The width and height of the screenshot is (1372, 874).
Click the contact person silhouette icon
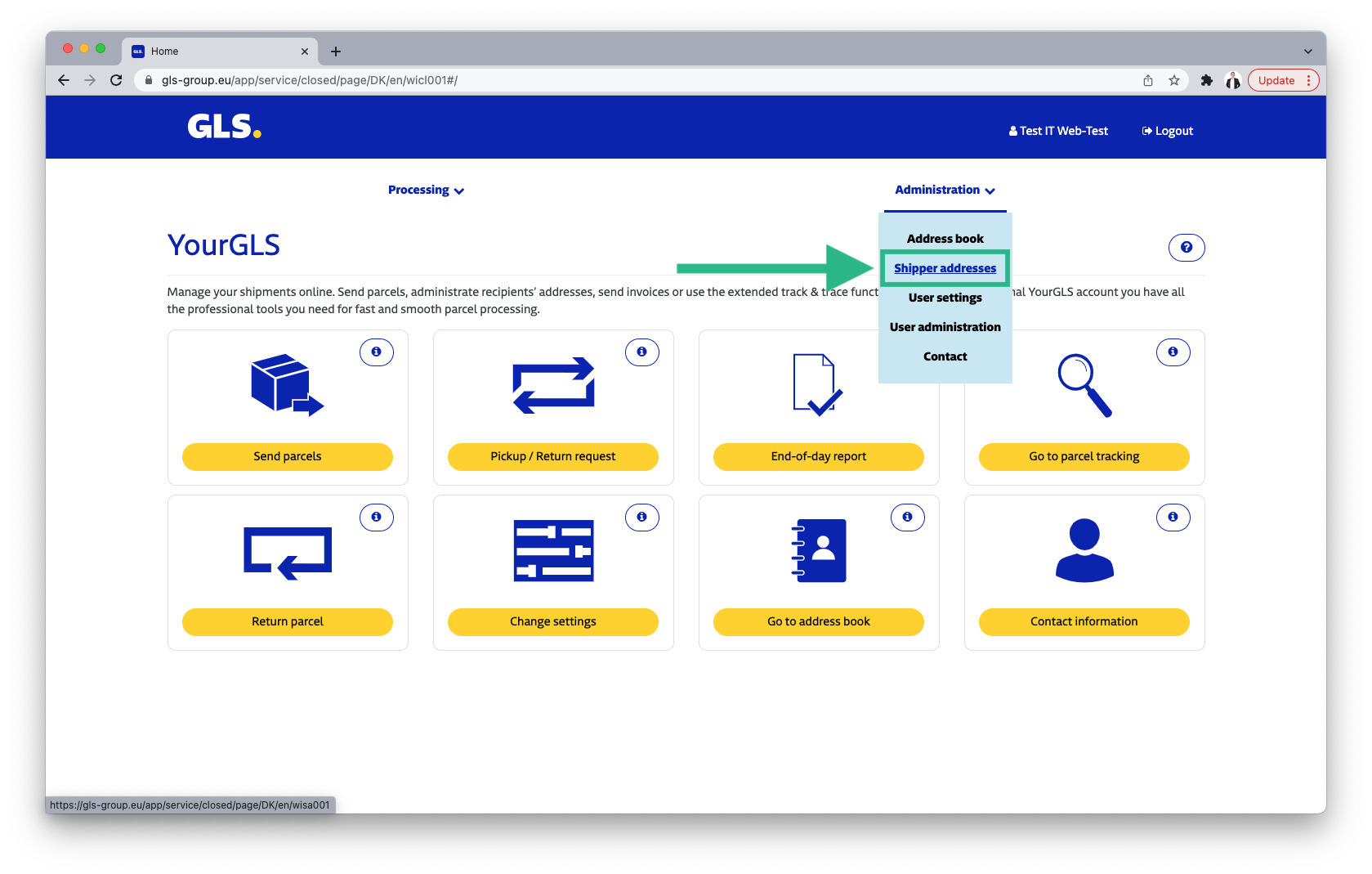1084,550
